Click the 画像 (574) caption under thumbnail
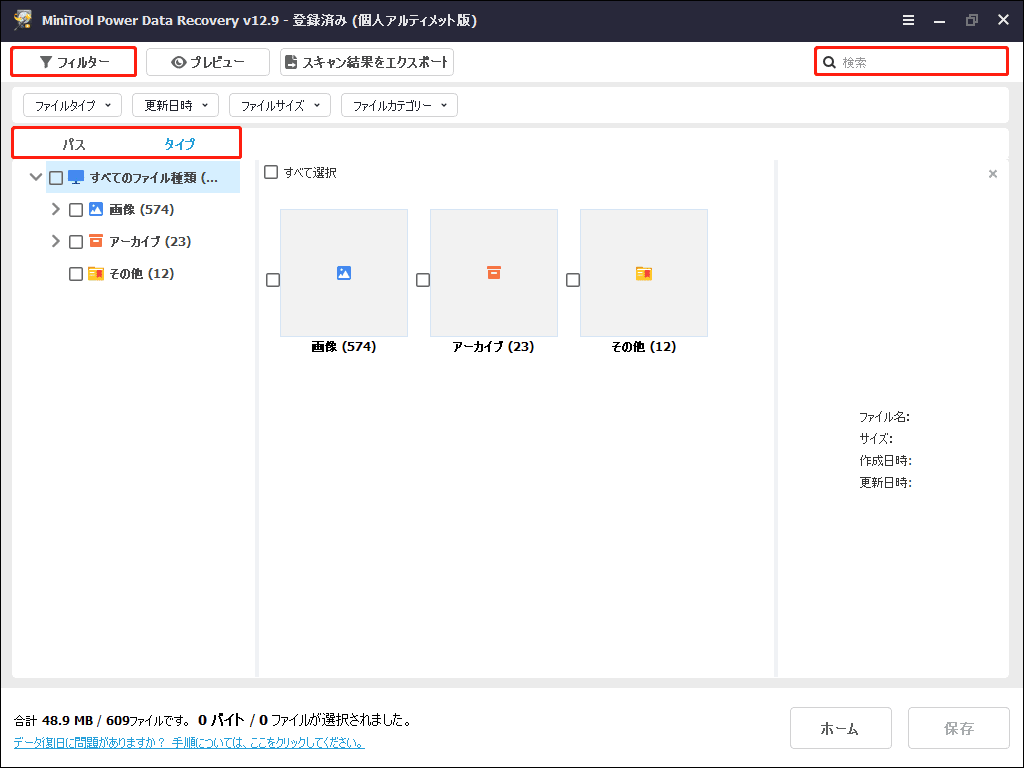 click(x=344, y=347)
